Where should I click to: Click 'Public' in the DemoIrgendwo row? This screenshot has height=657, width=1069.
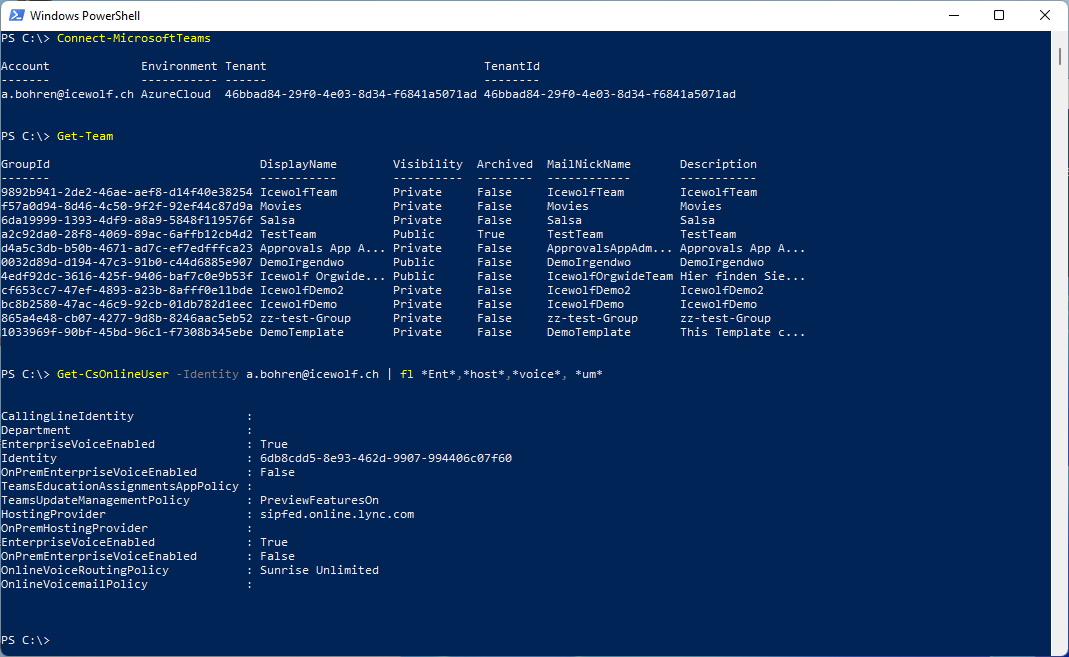pos(414,262)
